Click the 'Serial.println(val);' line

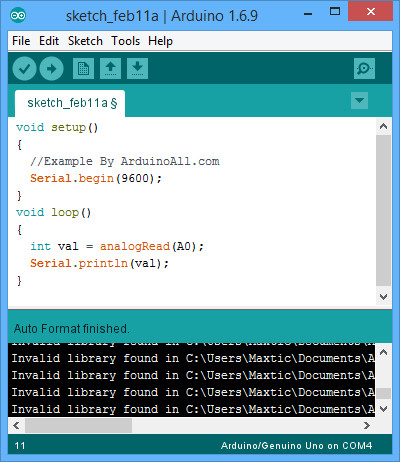pos(99,264)
